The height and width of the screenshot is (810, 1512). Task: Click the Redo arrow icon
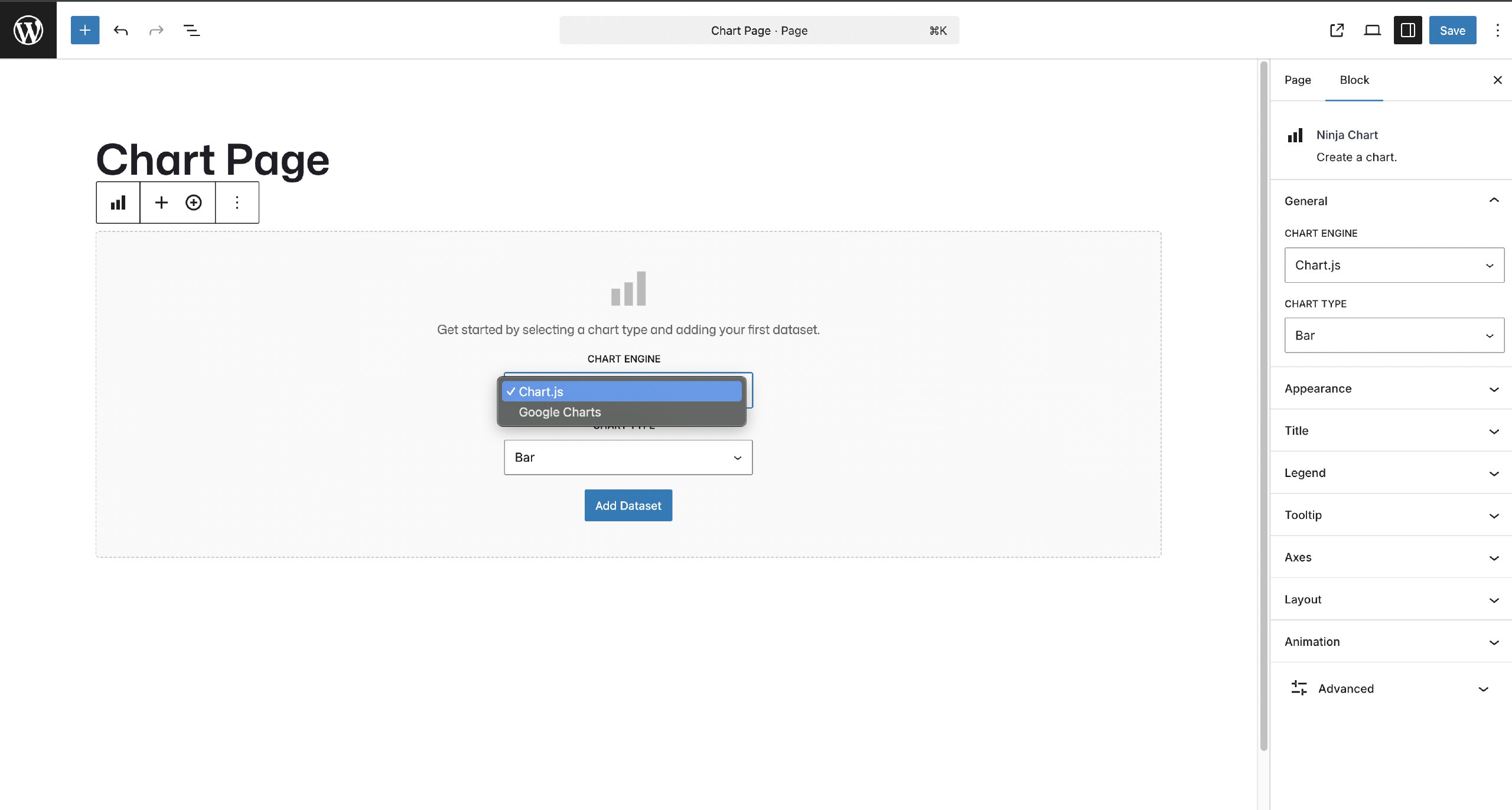click(x=155, y=30)
